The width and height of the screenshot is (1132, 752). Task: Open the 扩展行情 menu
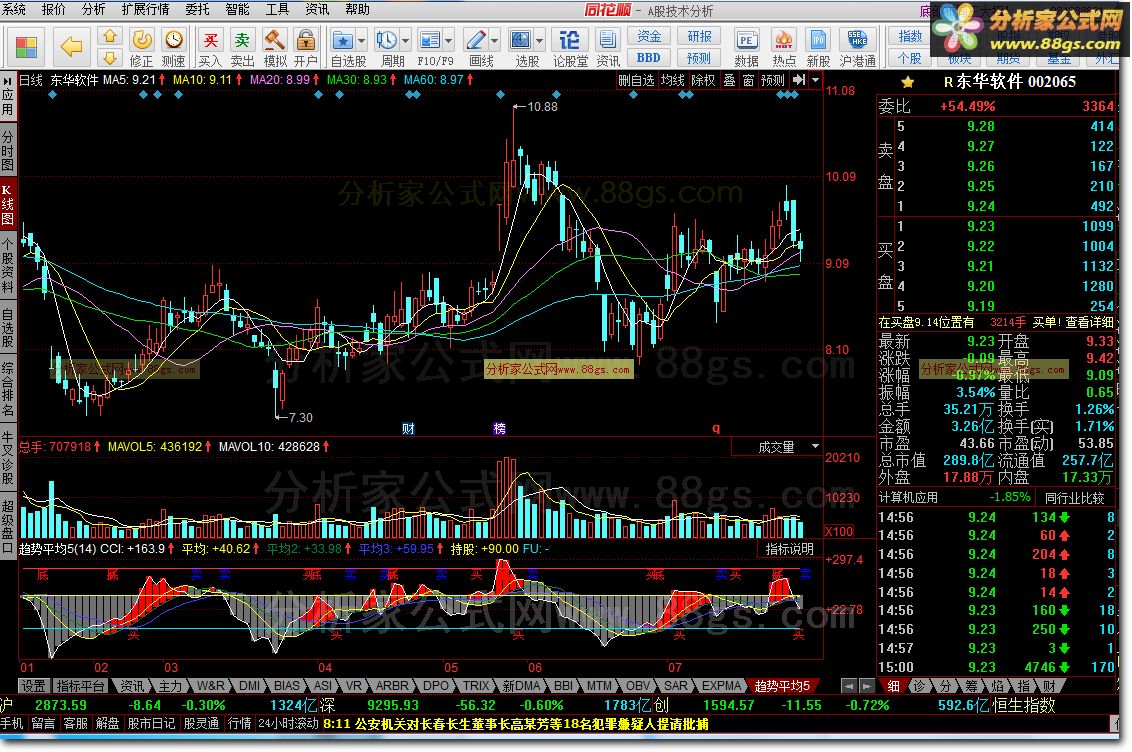(145, 9)
